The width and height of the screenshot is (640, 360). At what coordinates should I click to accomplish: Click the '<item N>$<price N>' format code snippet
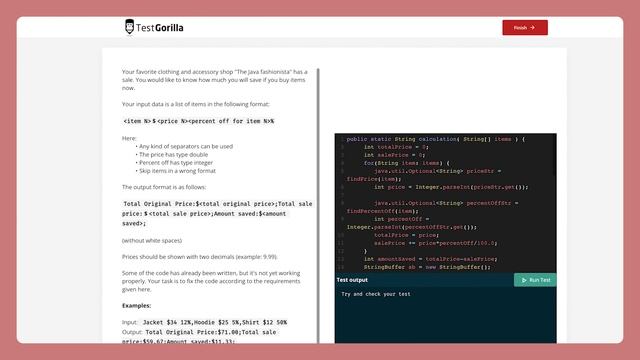pyautogui.click(x=199, y=121)
